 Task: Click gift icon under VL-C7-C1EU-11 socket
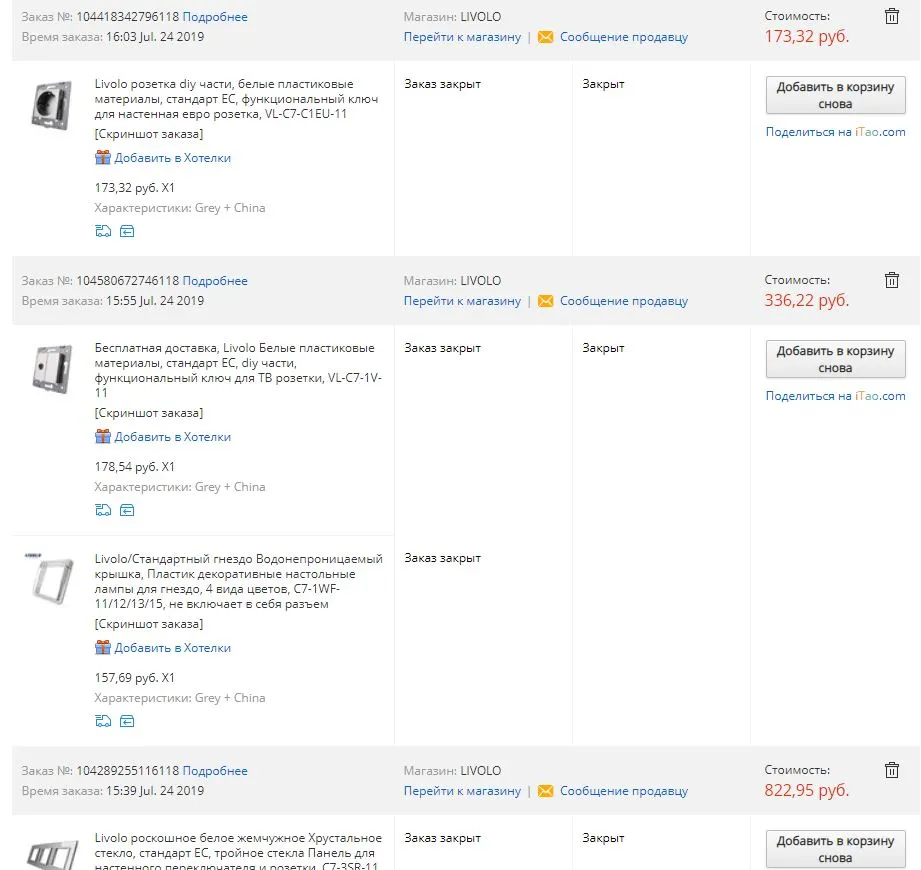coord(103,157)
